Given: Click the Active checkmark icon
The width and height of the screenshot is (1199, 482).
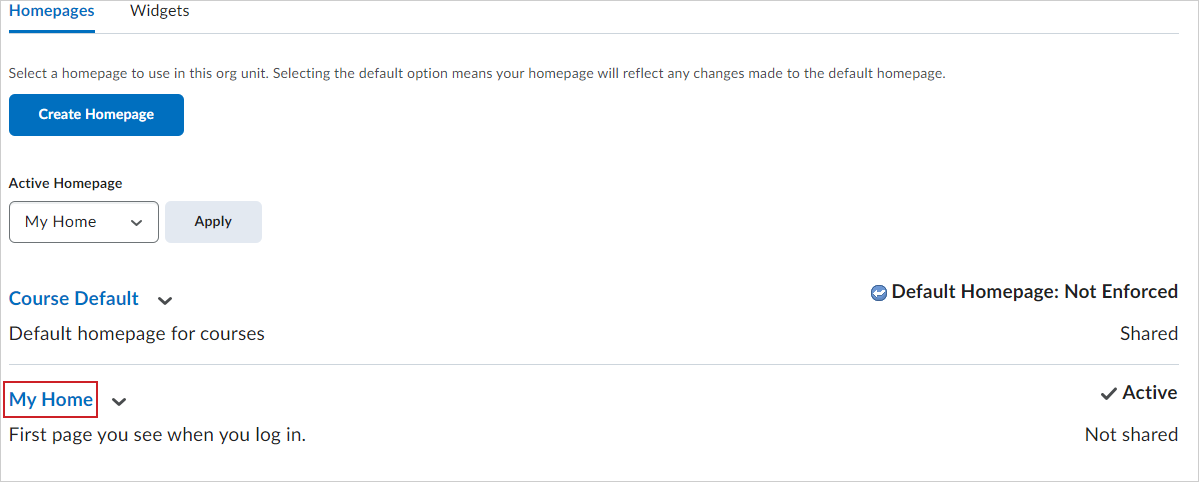Looking at the screenshot, I should point(1109,394).
